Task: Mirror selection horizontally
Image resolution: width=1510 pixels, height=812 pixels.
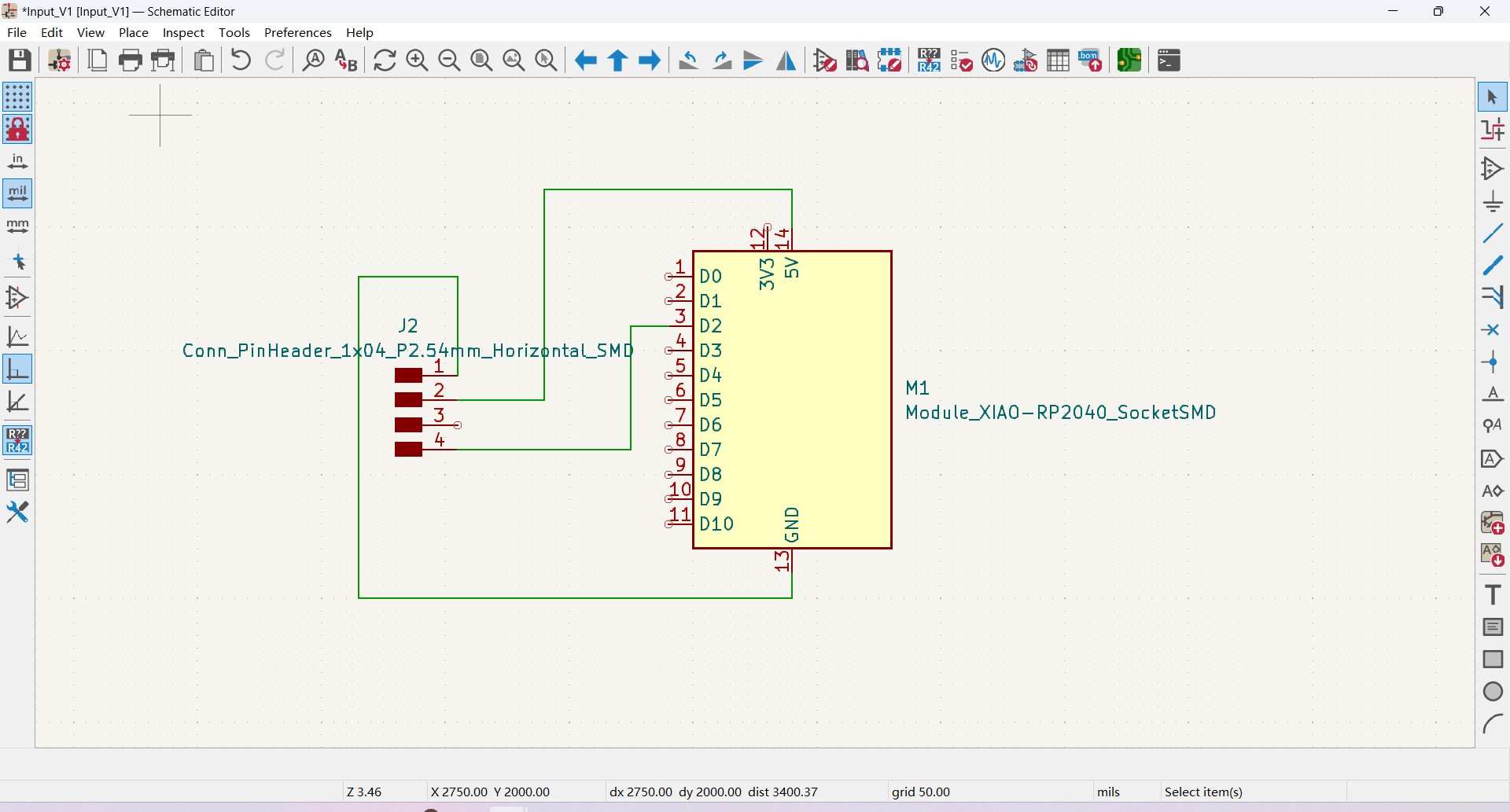Action: (x=786, y=61)
